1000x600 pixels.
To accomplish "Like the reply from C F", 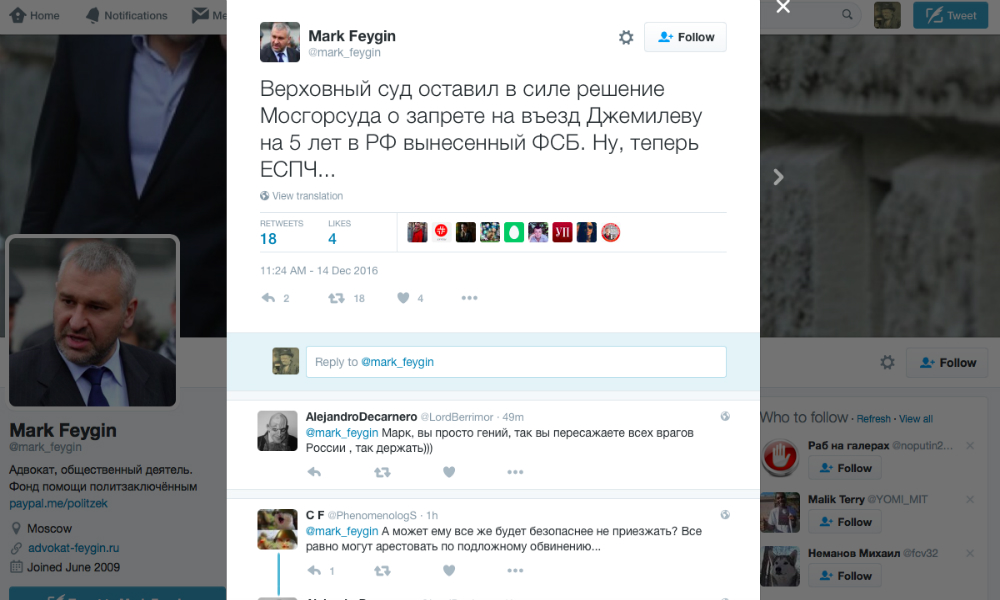I will click(449, 570).
